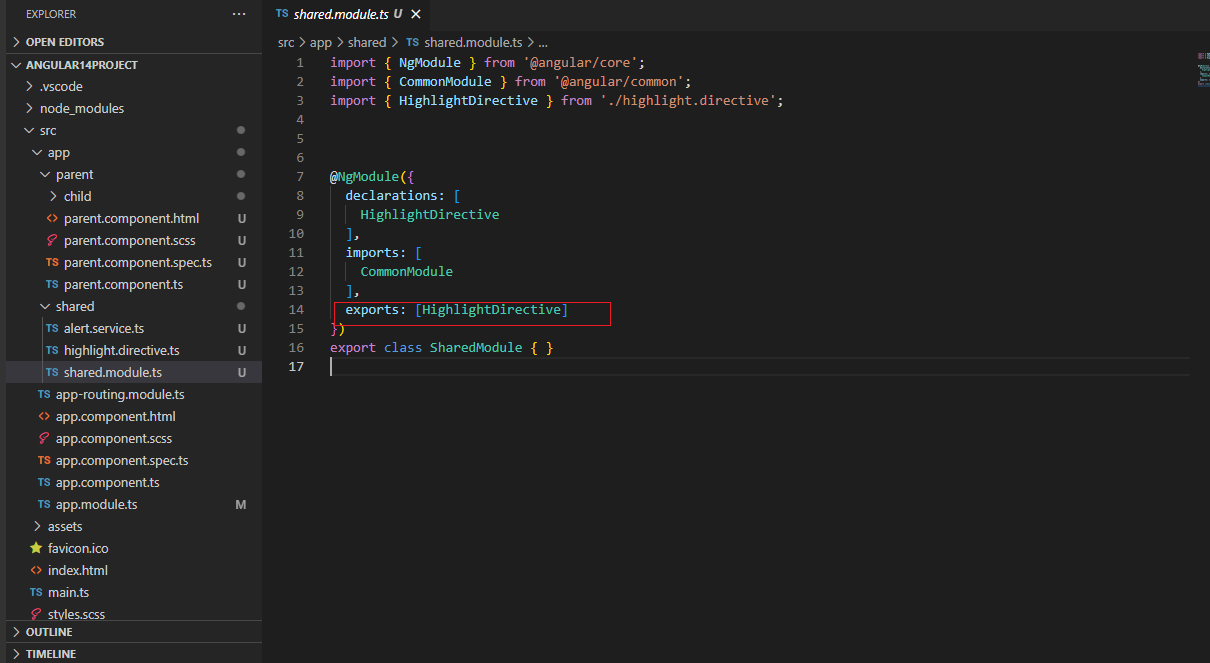Close the shared.module.ts editor tab

416,14
